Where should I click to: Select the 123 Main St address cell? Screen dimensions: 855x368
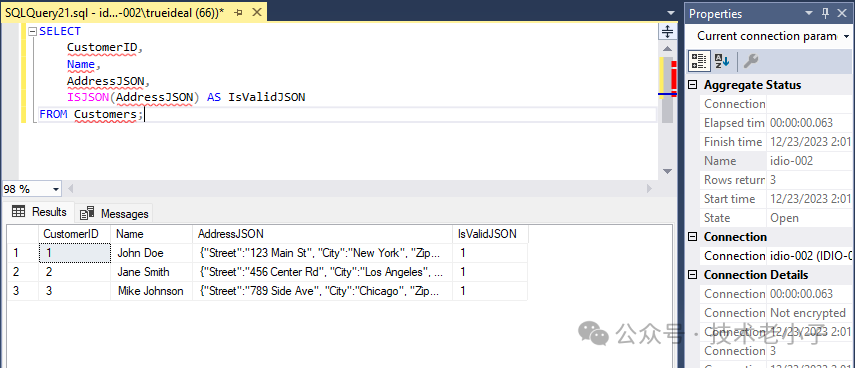[323, 253]
